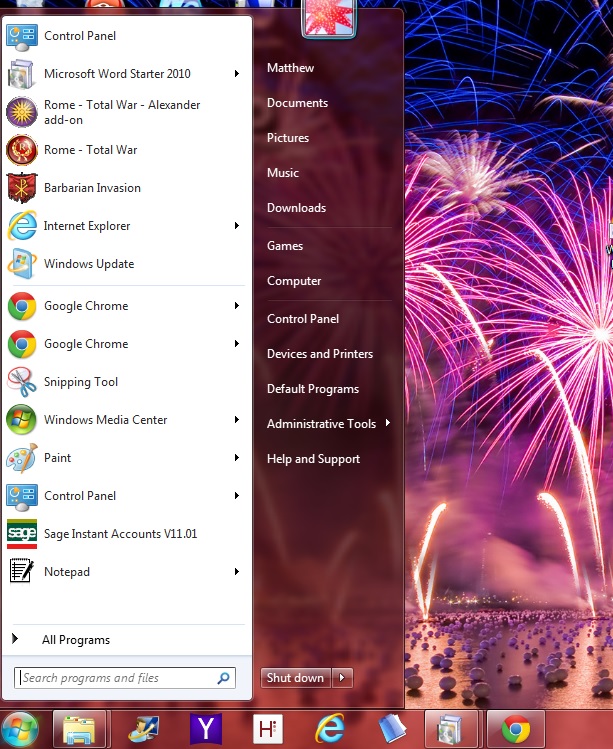Open the arrow next to Shut down

point(343,678)
